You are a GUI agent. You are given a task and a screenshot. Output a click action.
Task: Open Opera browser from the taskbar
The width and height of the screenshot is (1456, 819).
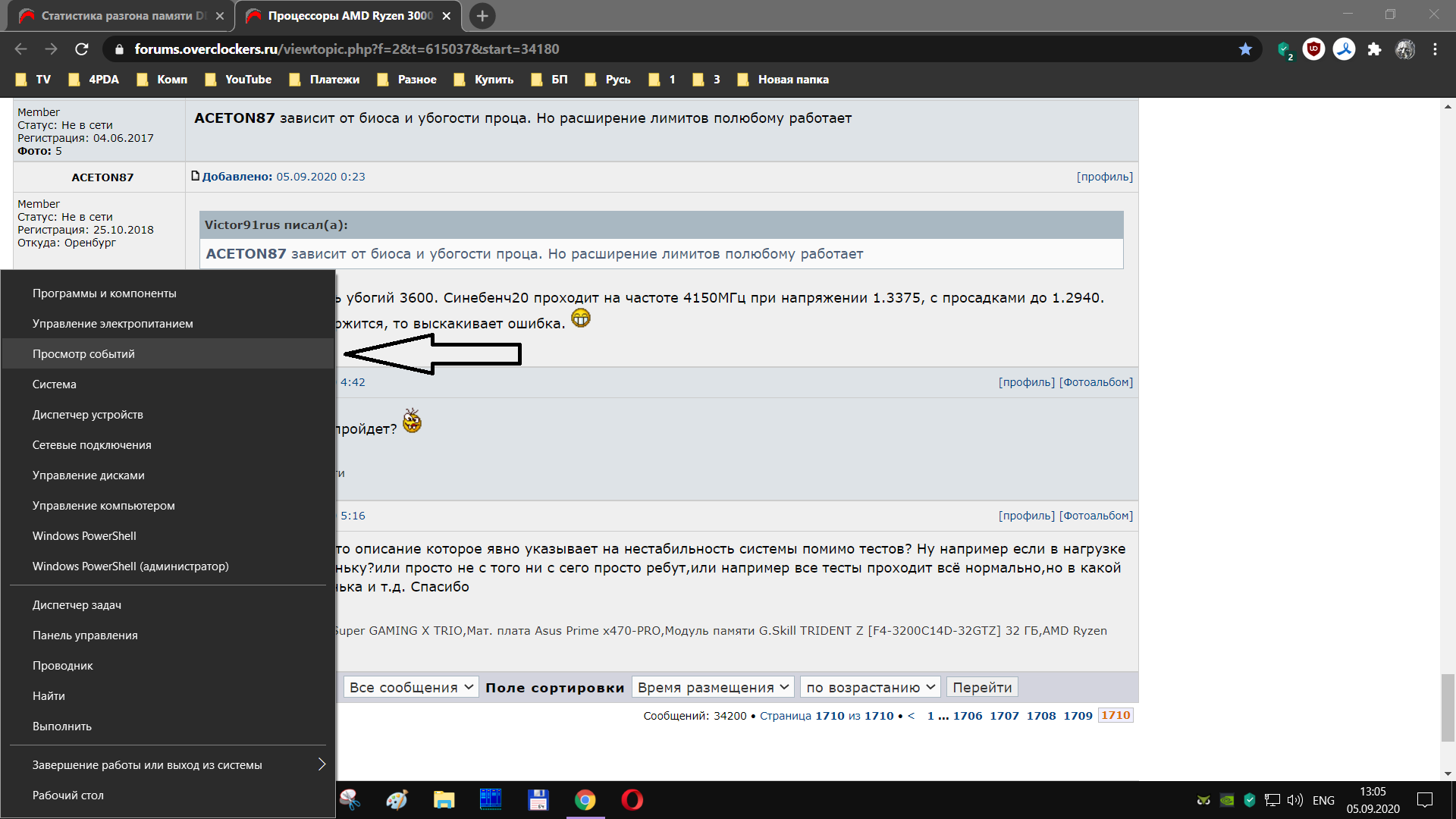click(632, 800)
